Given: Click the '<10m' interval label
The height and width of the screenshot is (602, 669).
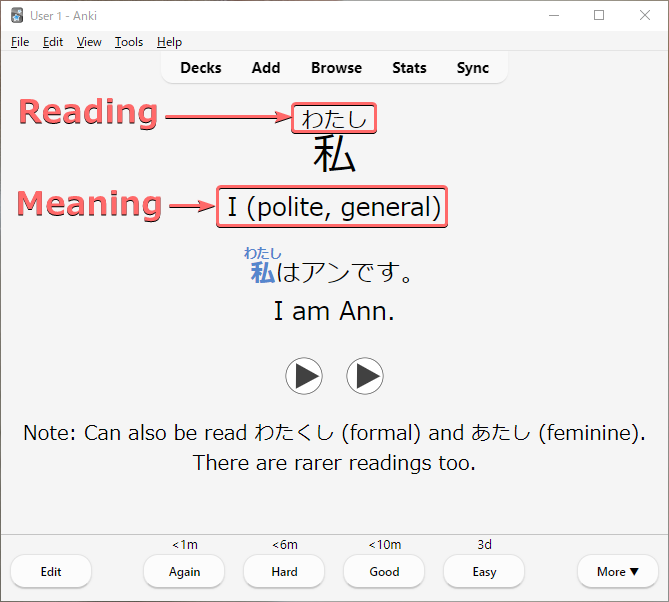Looking at the screenshot, I should click(x=385, y=544).
